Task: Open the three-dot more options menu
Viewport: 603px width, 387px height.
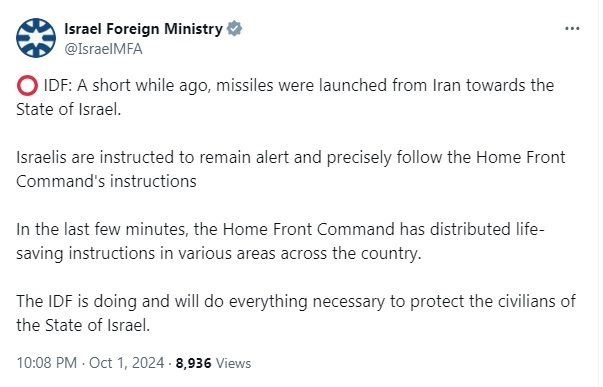Action: [572, 28]
